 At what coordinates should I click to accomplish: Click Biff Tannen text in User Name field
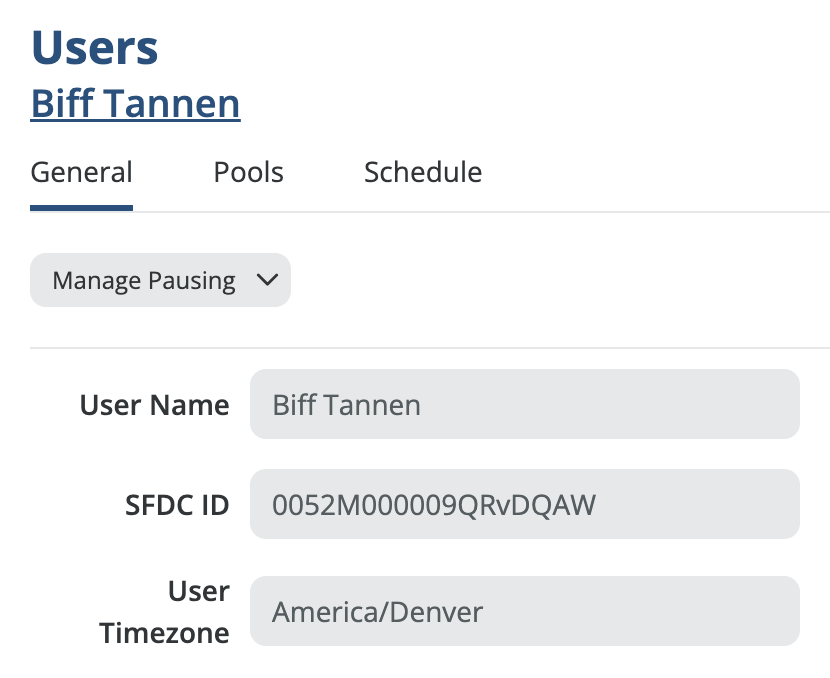[x=346, y=405]
